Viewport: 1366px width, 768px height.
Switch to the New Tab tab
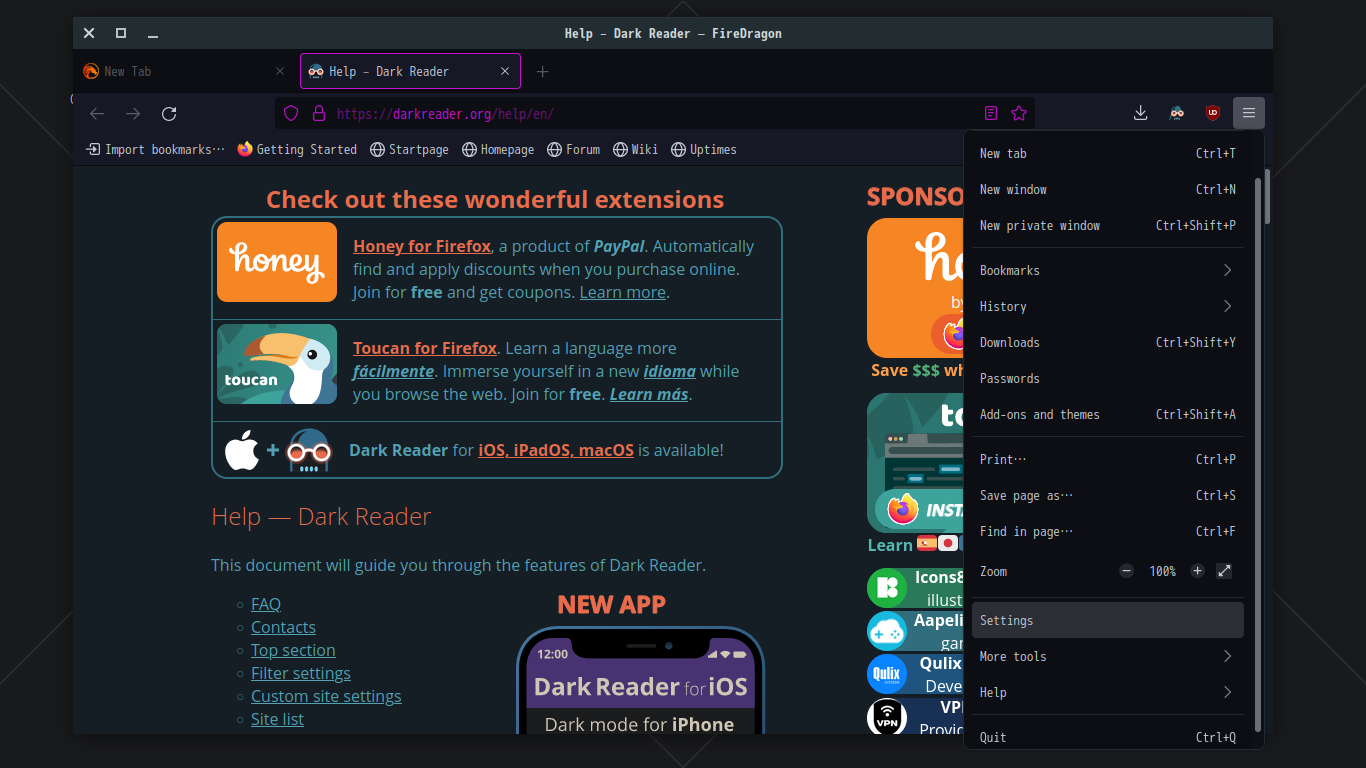(186, 71)
